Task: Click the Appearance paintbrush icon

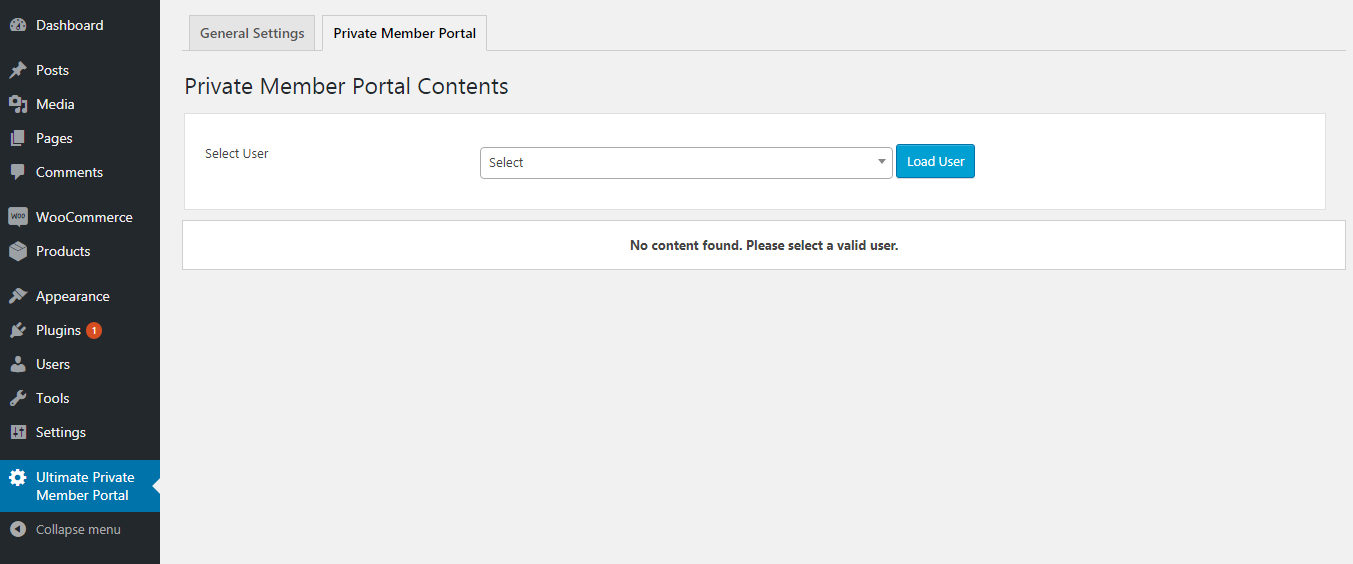Action: [18, 296]
